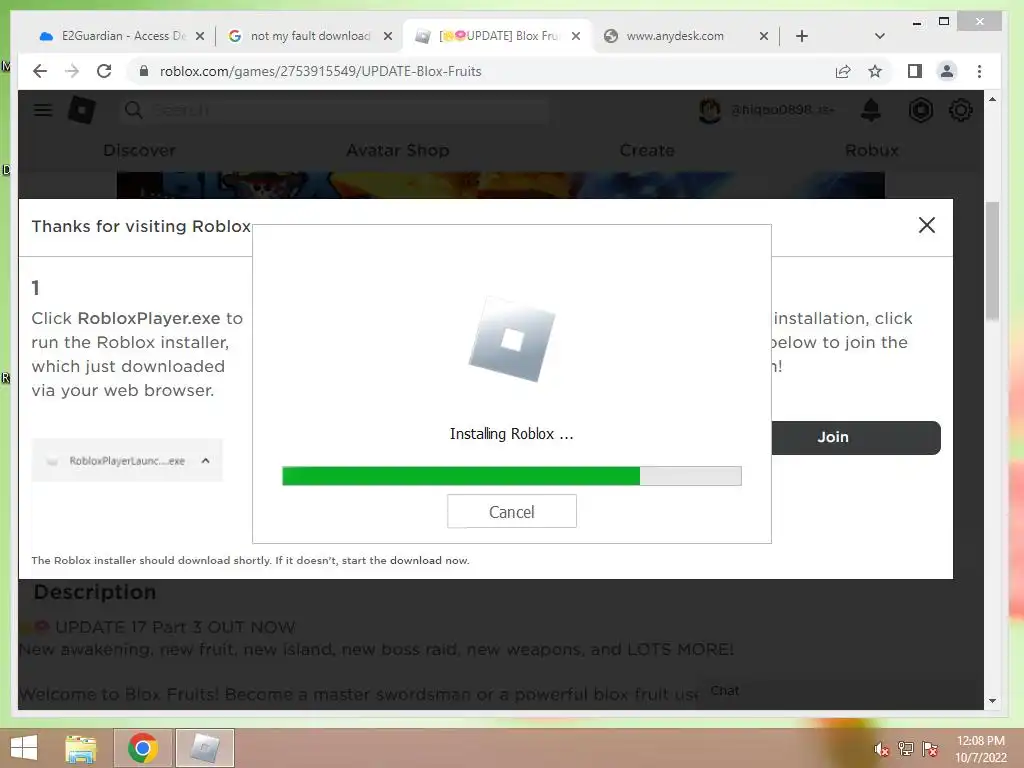Click the RobloxPlayerLauncher.exe download item
Image resolution: width=1024 pixels, height=768 pixels.
(x=127, y=460)
